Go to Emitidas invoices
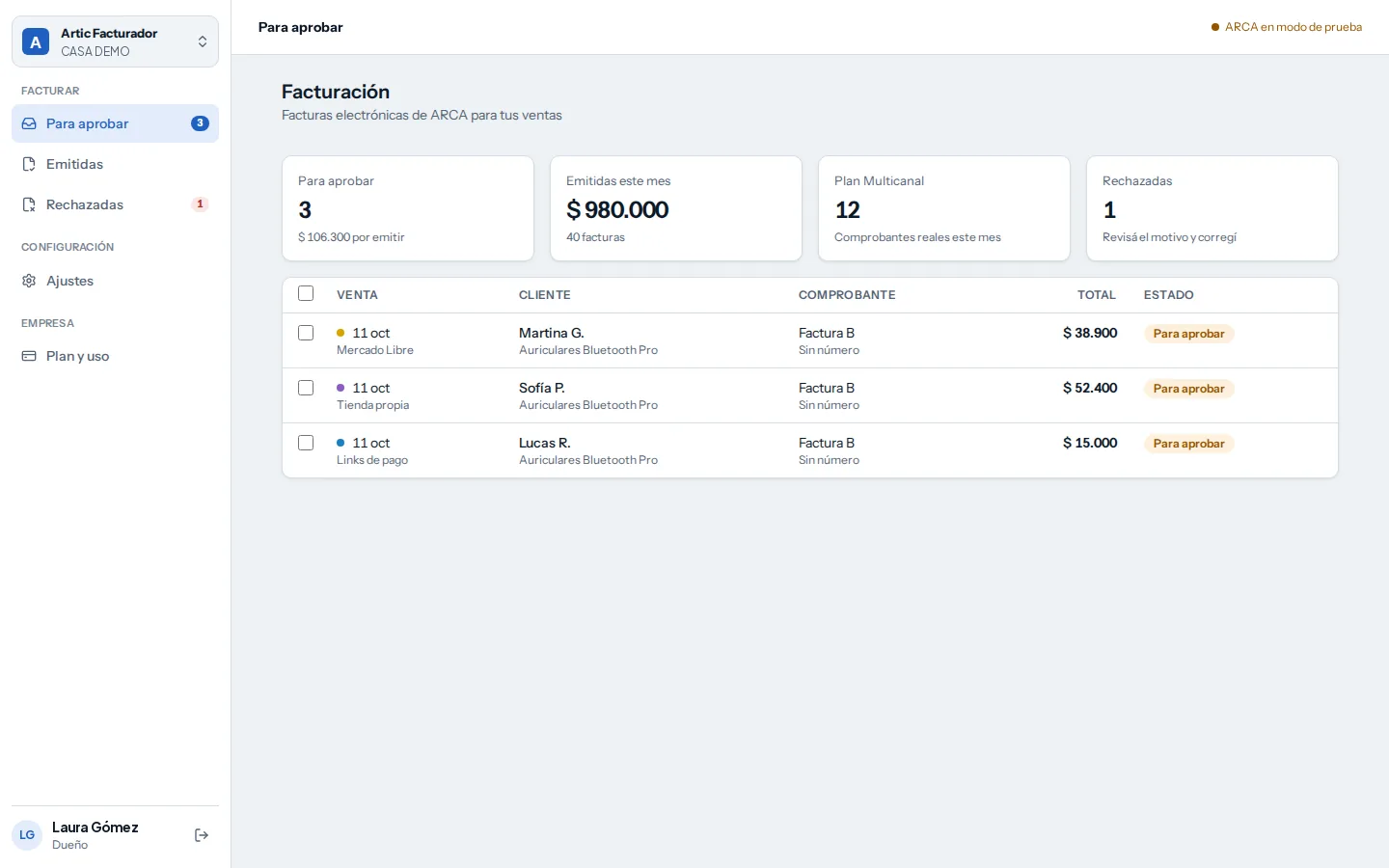 pyautogui.click(x=115, y=164)
